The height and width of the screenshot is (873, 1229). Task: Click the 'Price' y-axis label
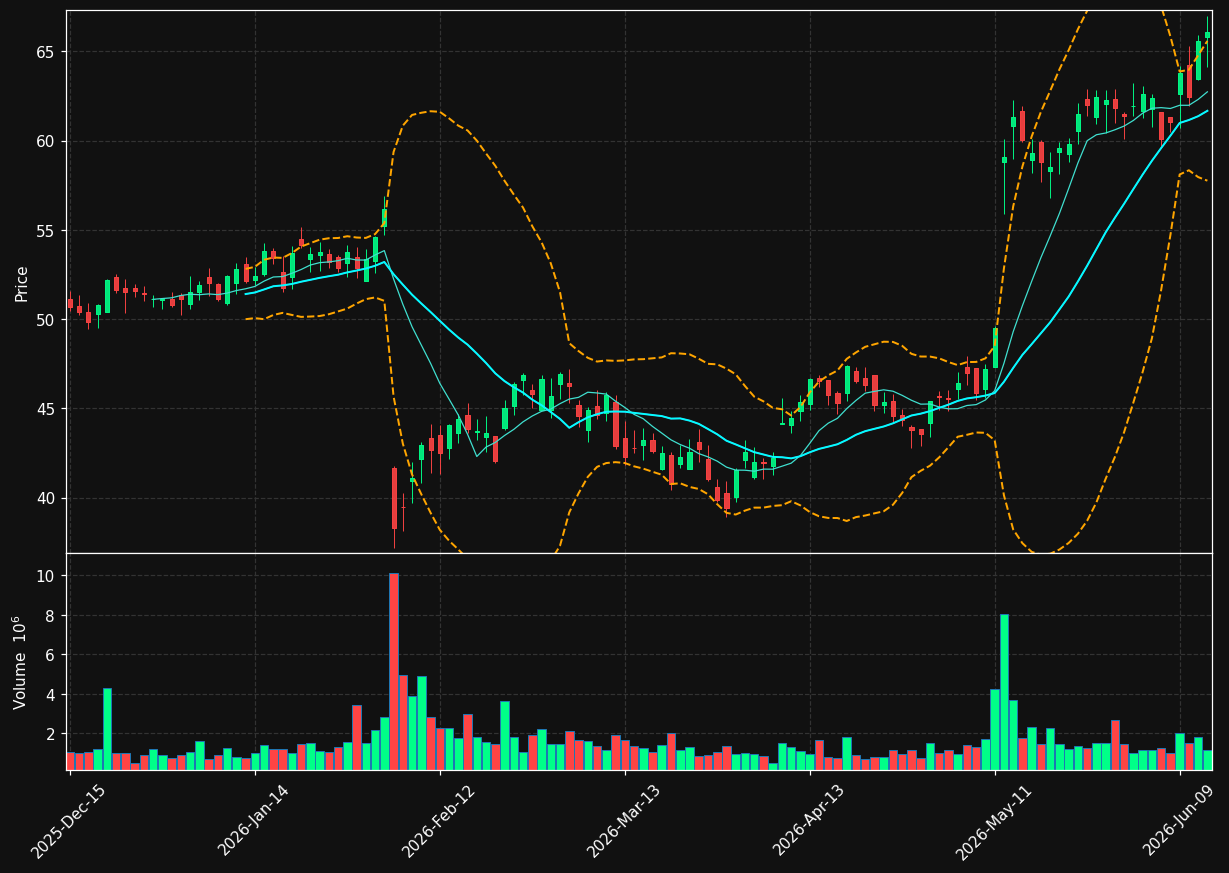click(21, 283)
